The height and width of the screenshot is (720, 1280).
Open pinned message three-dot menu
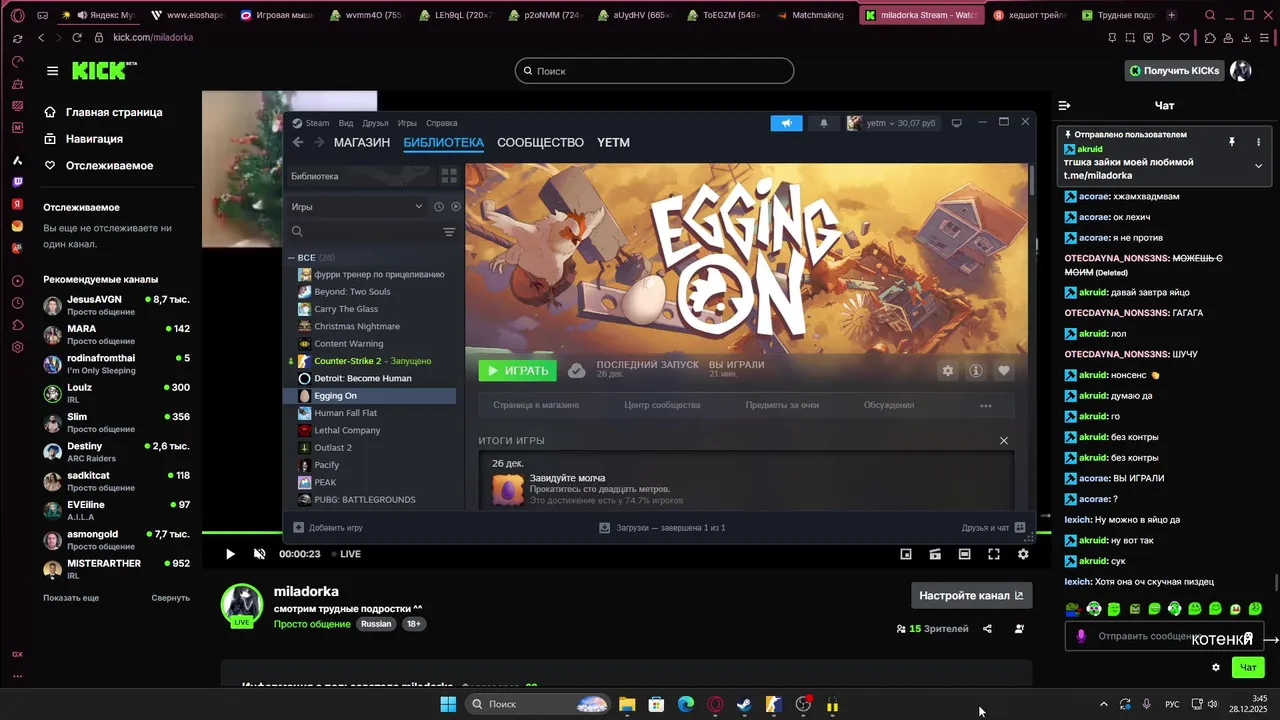pos(1258,142)
